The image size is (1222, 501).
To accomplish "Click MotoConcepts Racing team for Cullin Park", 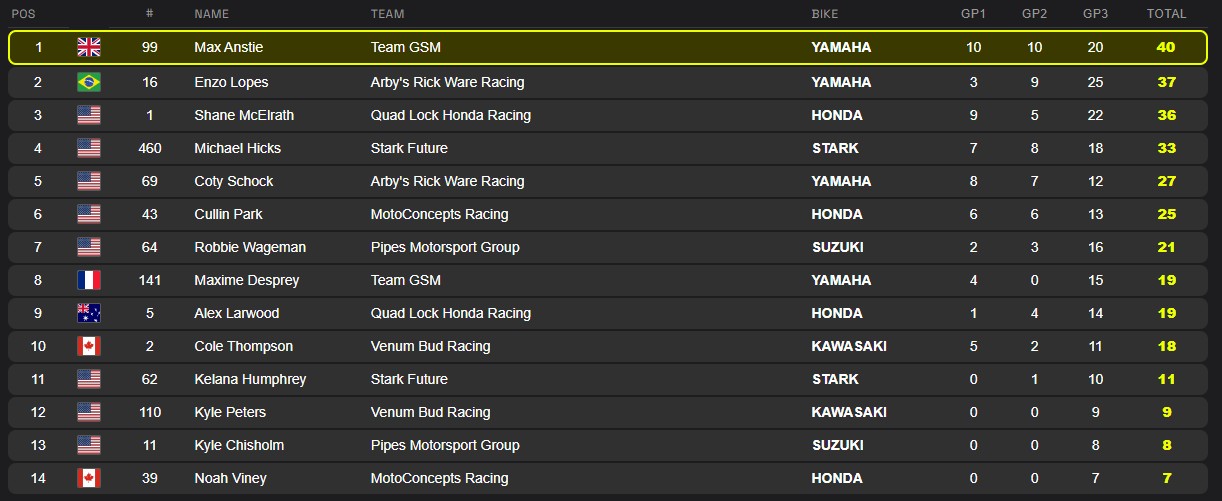I will click(x=439, y=214).
